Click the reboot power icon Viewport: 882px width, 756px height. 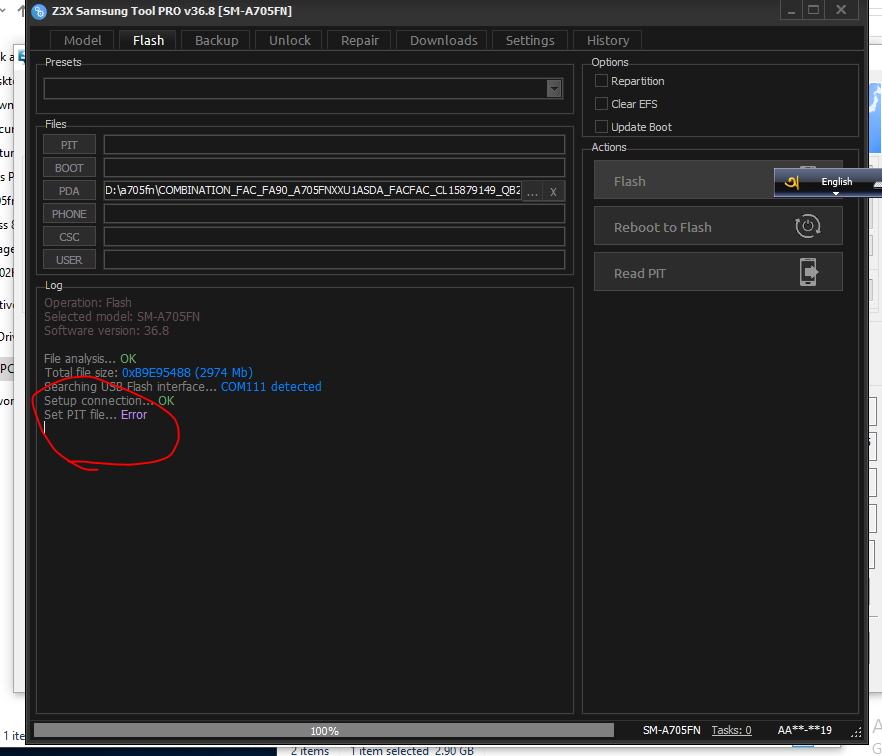pyautogui.click(x=808, y=226)
